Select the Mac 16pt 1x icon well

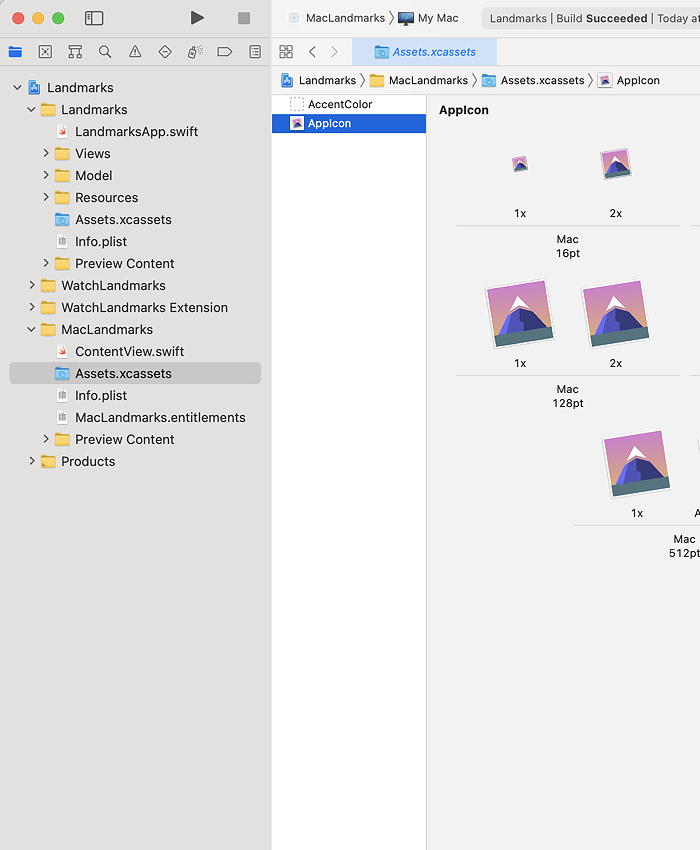tap(520, 164)
